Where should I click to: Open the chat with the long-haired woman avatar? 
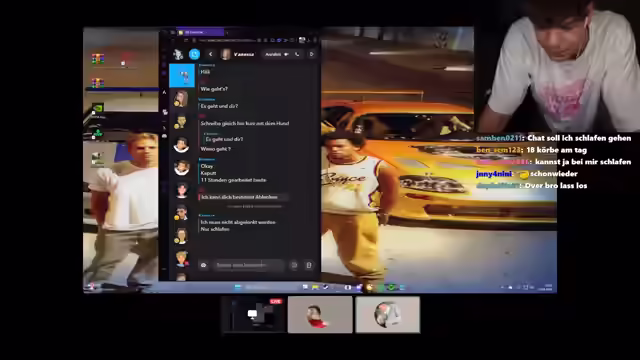coord(181,99)
